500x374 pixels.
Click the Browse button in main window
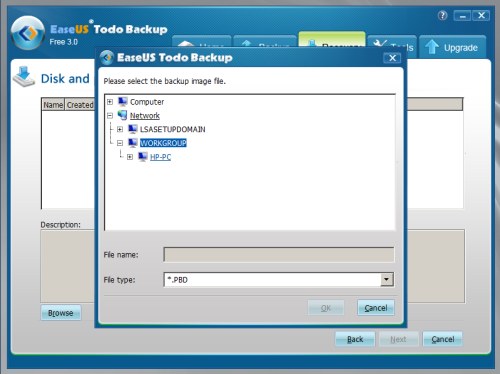tap(61, 313)
